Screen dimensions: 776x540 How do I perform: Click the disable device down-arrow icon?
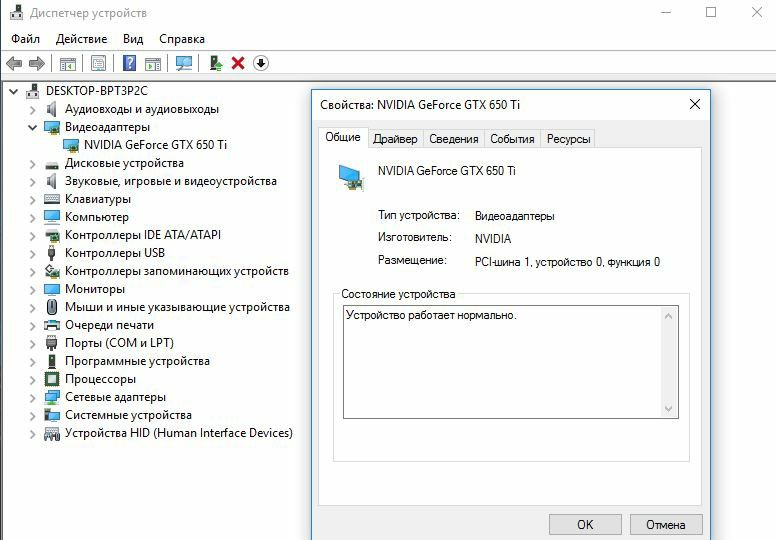coord(261,63)
